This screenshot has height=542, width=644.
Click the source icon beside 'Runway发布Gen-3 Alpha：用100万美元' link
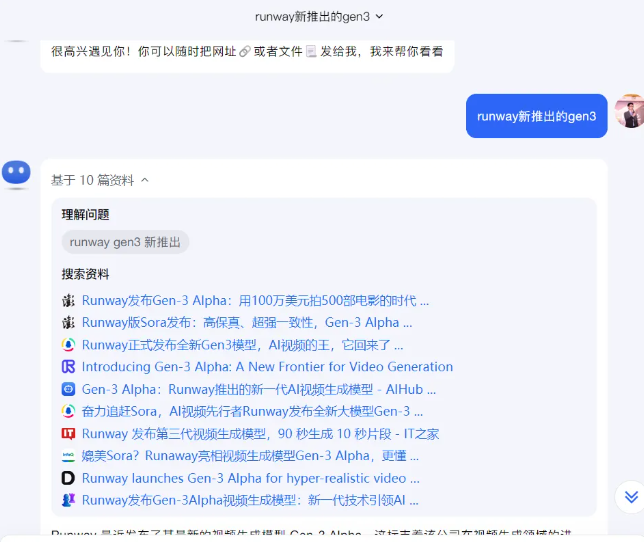pos(68,301)
